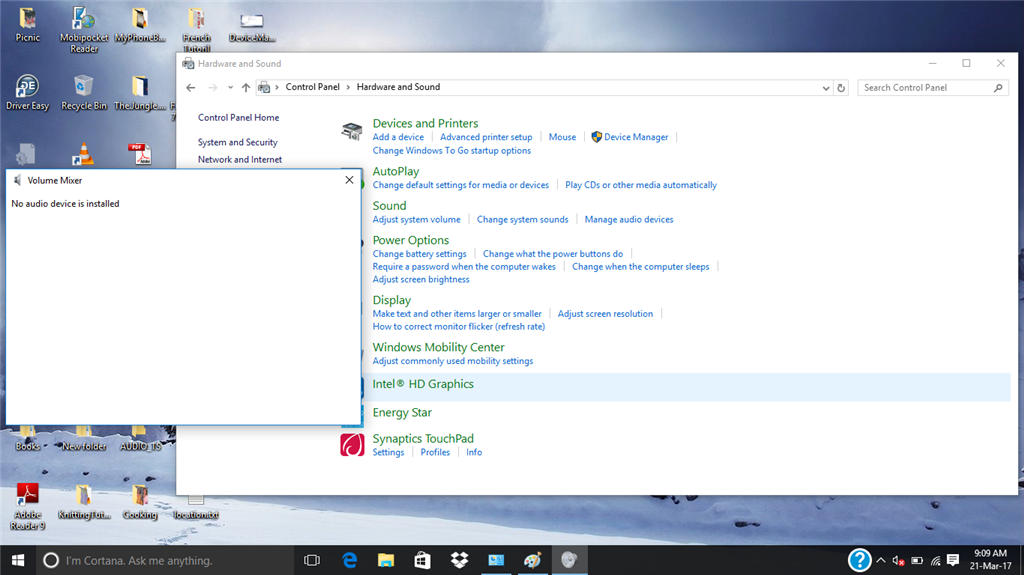Open the Sound category heading
The height and width of the screenshot is (575, 1024).
(x=389, y=206)
